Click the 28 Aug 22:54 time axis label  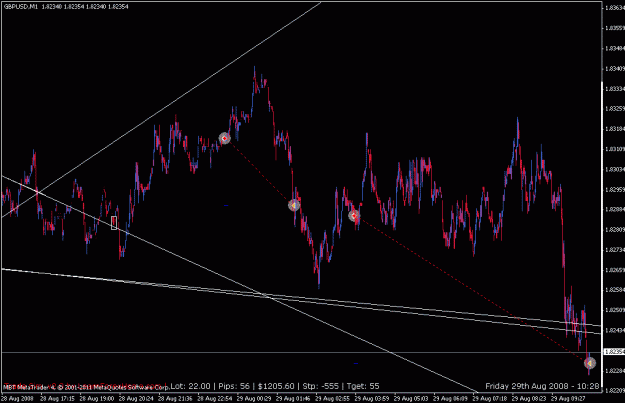215,398
